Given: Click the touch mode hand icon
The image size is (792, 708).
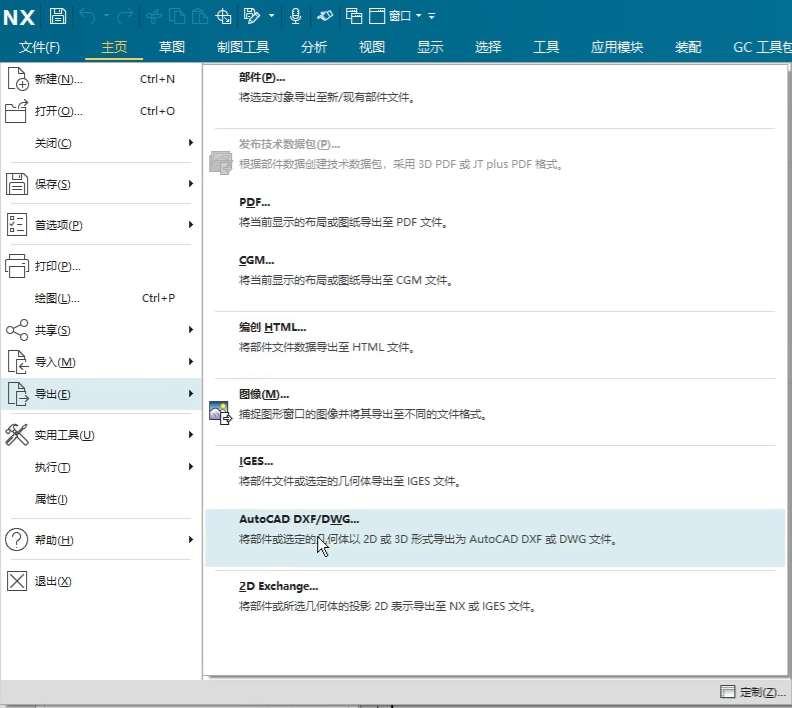Looking at the screenshot, I should (x=325, y=16).
